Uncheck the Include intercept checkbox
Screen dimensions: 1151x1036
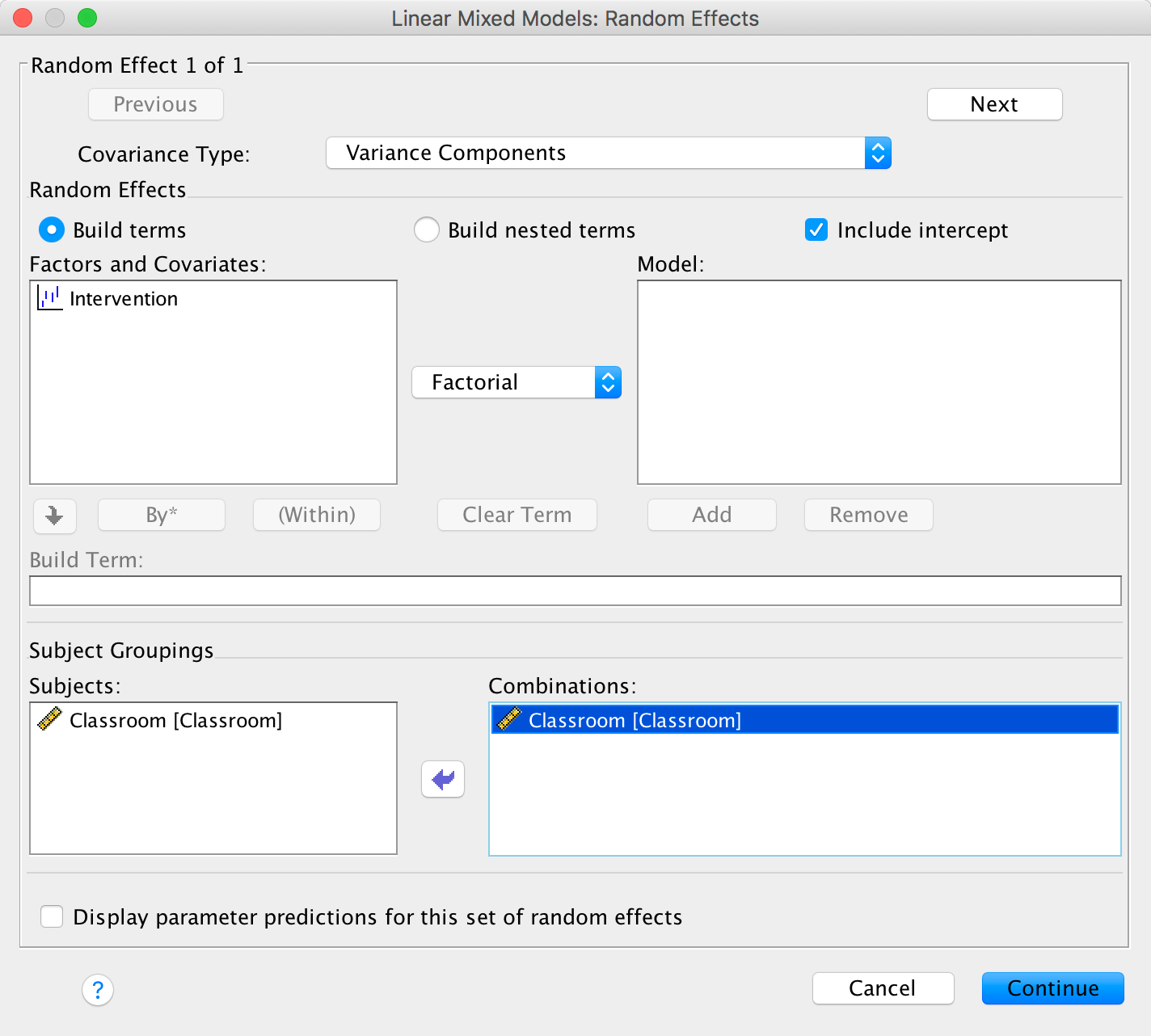pos(816,230)
